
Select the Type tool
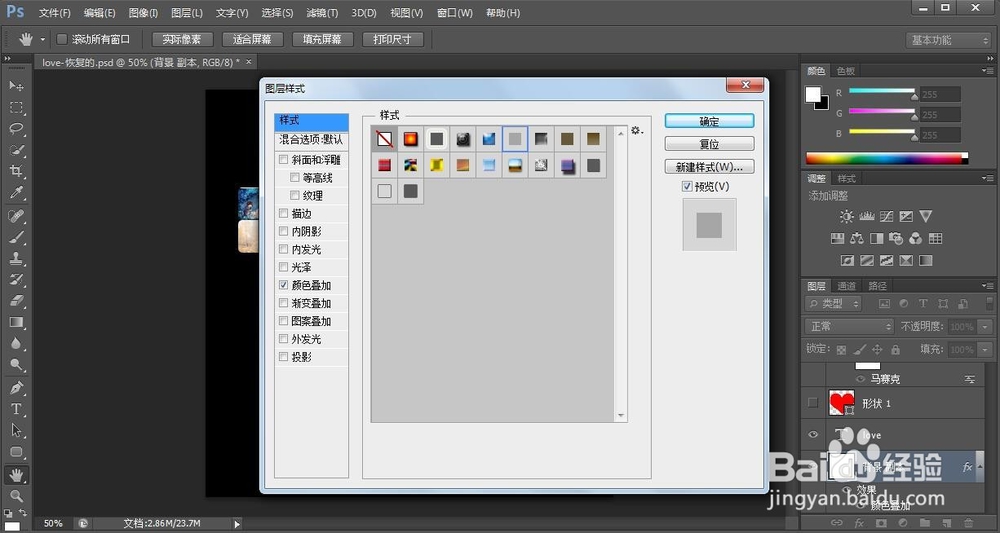coord(16,409)
